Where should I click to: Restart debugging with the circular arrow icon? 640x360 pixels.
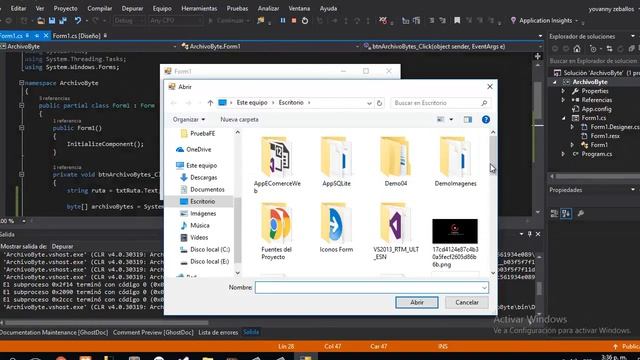(x=305, y=20)
